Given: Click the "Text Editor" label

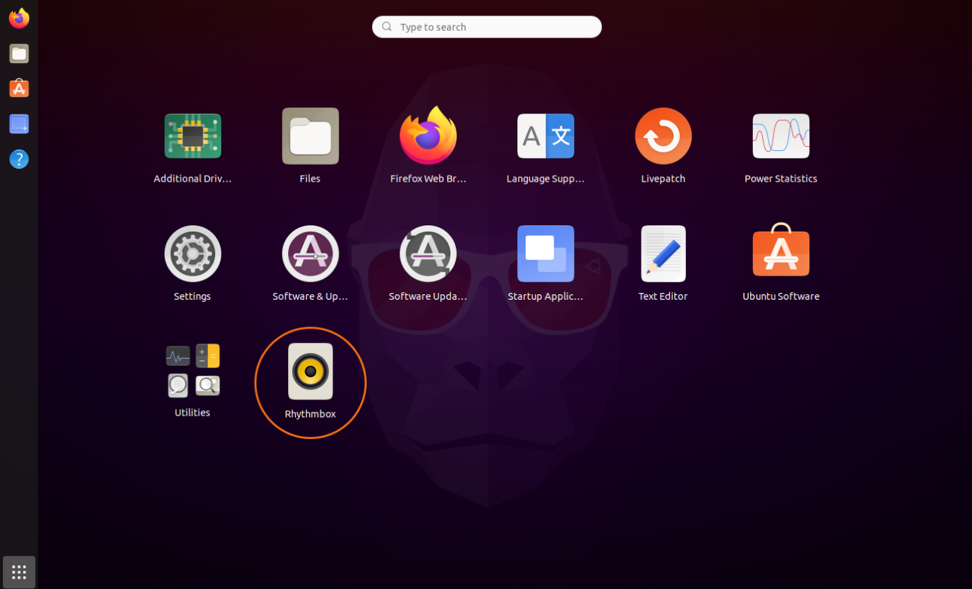Looking at the screenshot, I should pos(663,296).
